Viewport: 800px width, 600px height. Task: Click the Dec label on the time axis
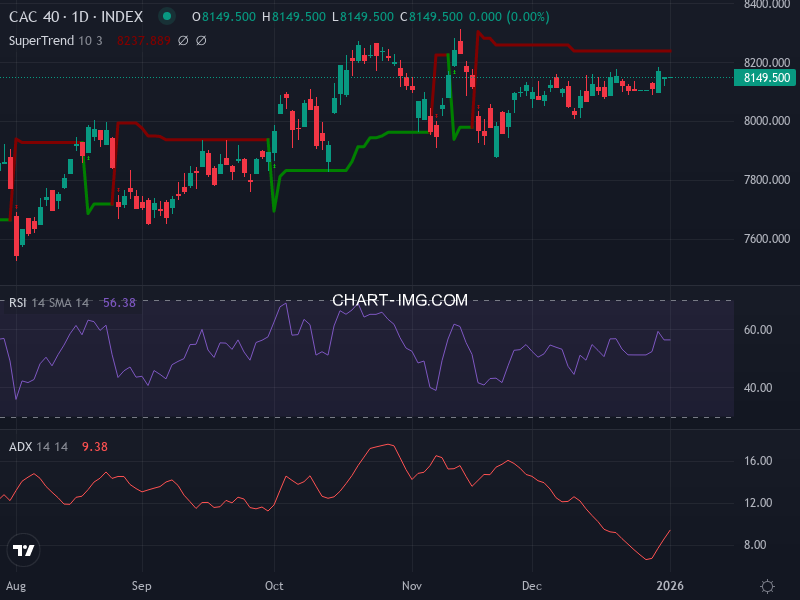tap(531, 586)
